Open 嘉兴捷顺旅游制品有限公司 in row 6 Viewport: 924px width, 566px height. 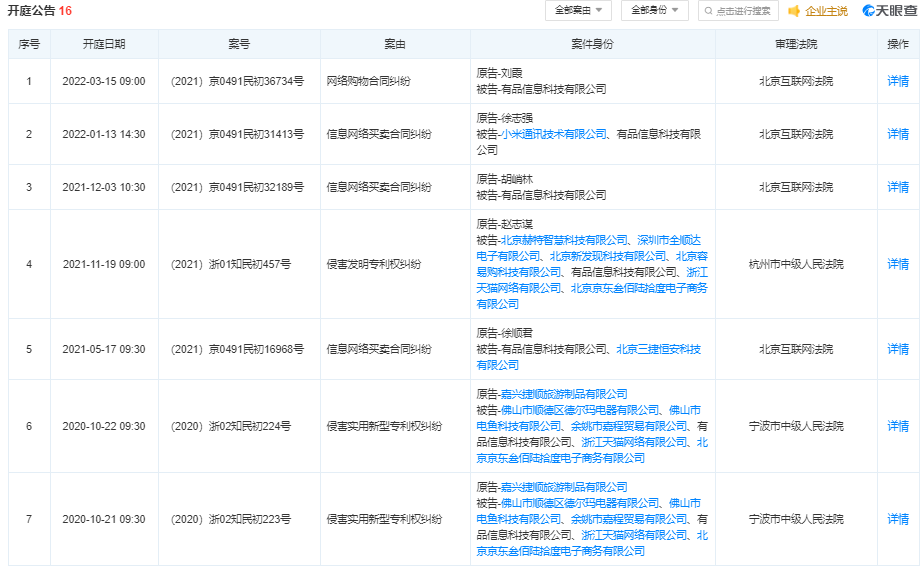point(564,394)
